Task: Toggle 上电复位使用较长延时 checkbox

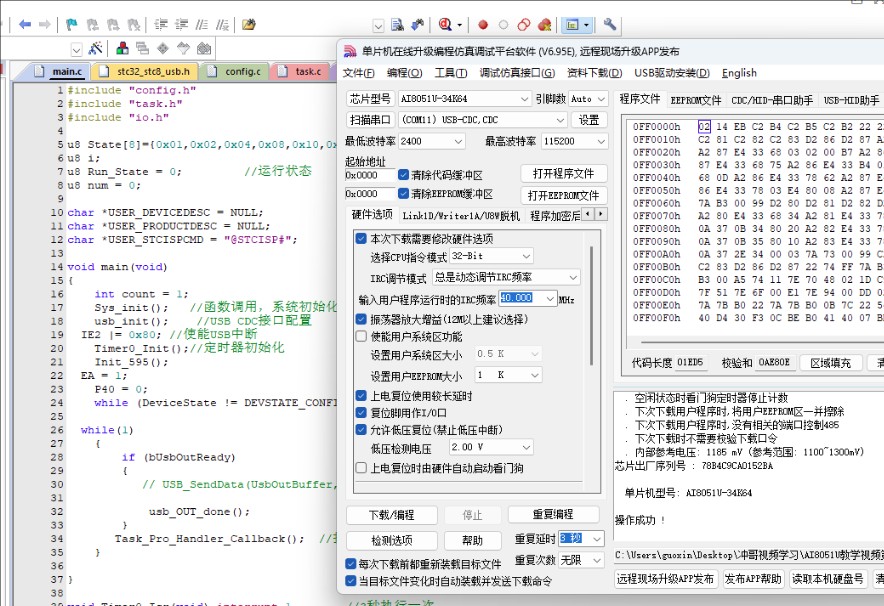Action: 361,396
